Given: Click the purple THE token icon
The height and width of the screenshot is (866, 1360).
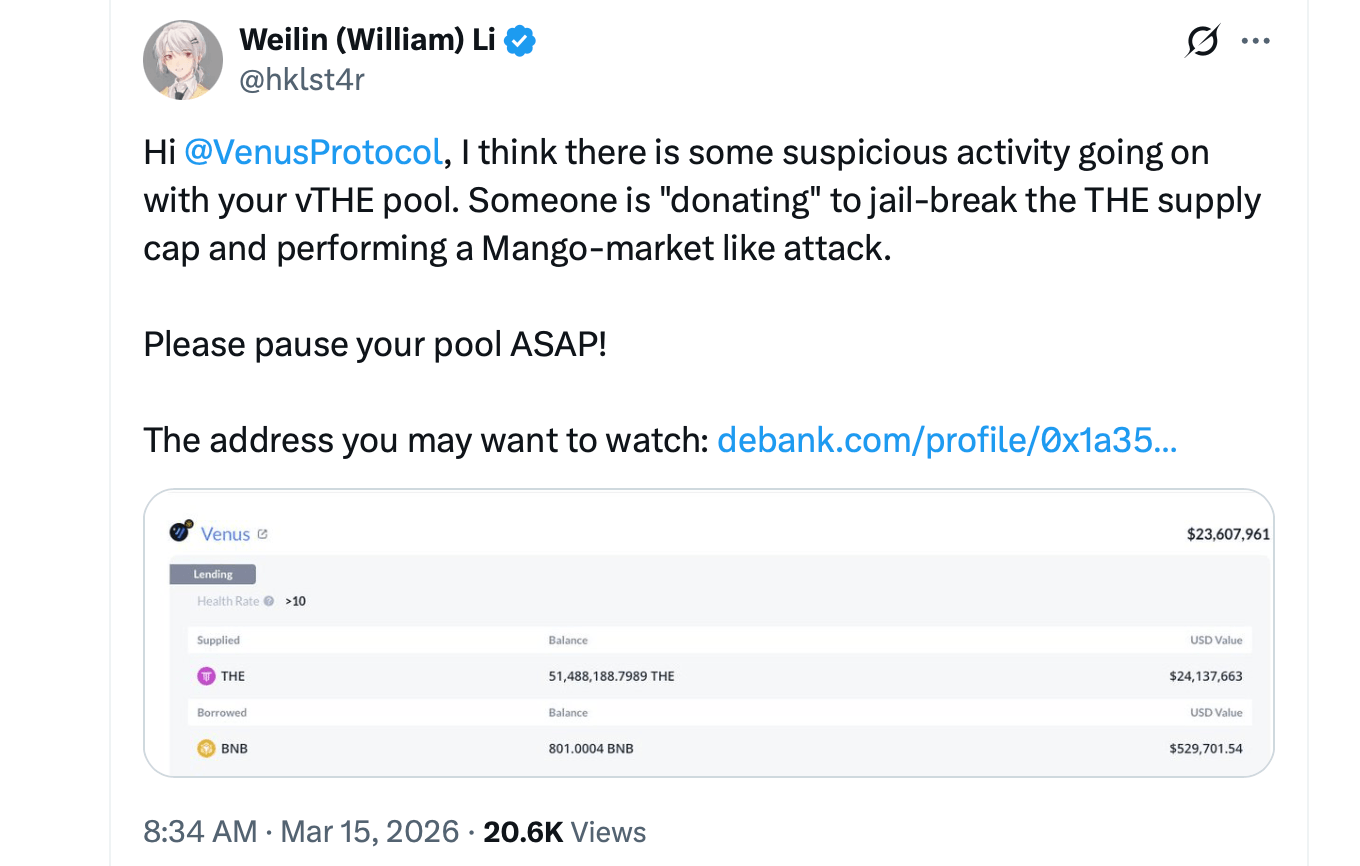Looking at the screenshot, I should (x=206, y=676).
